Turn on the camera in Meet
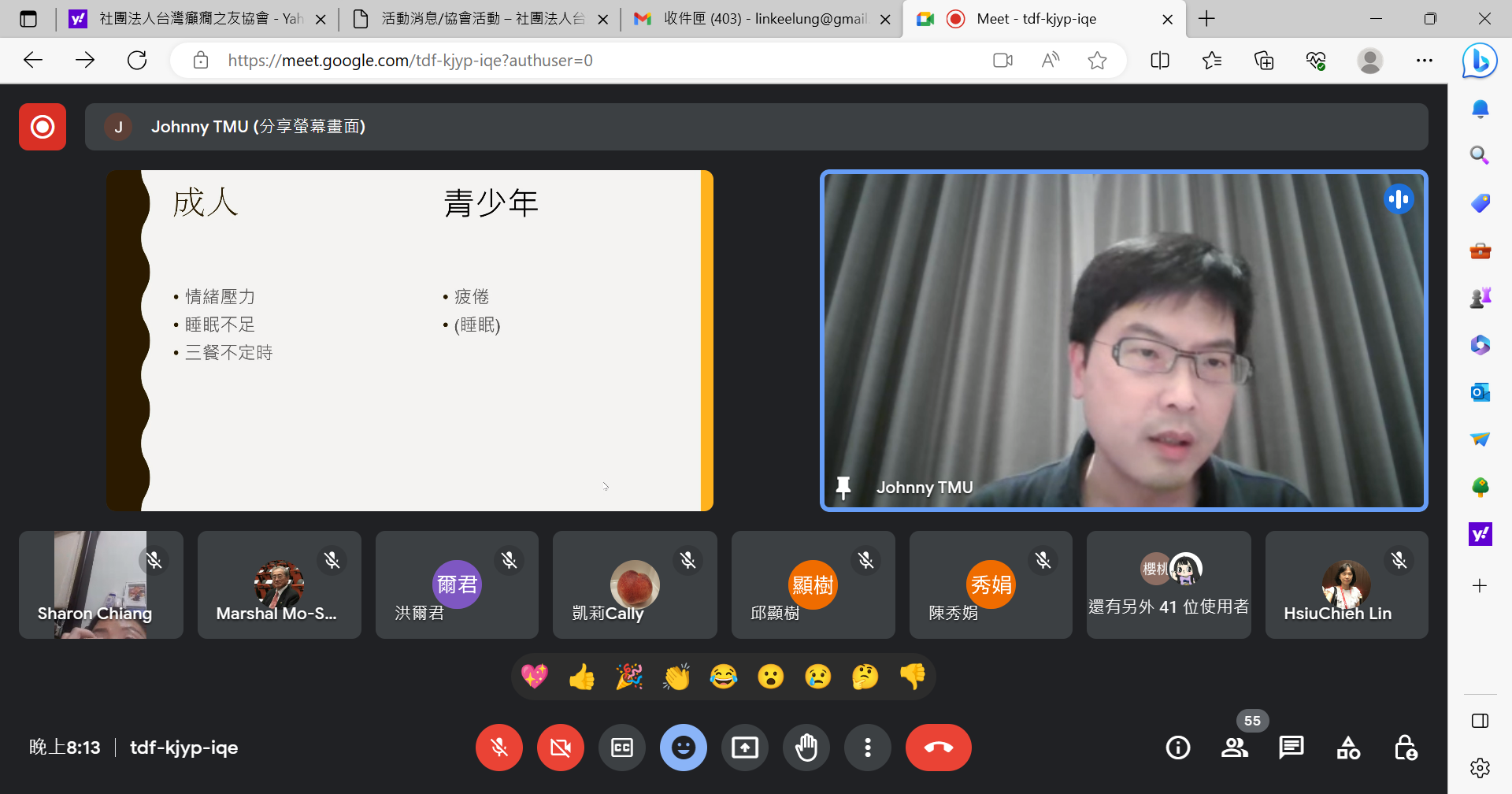Screen dimensions: 1512x794 pos(561,748)
